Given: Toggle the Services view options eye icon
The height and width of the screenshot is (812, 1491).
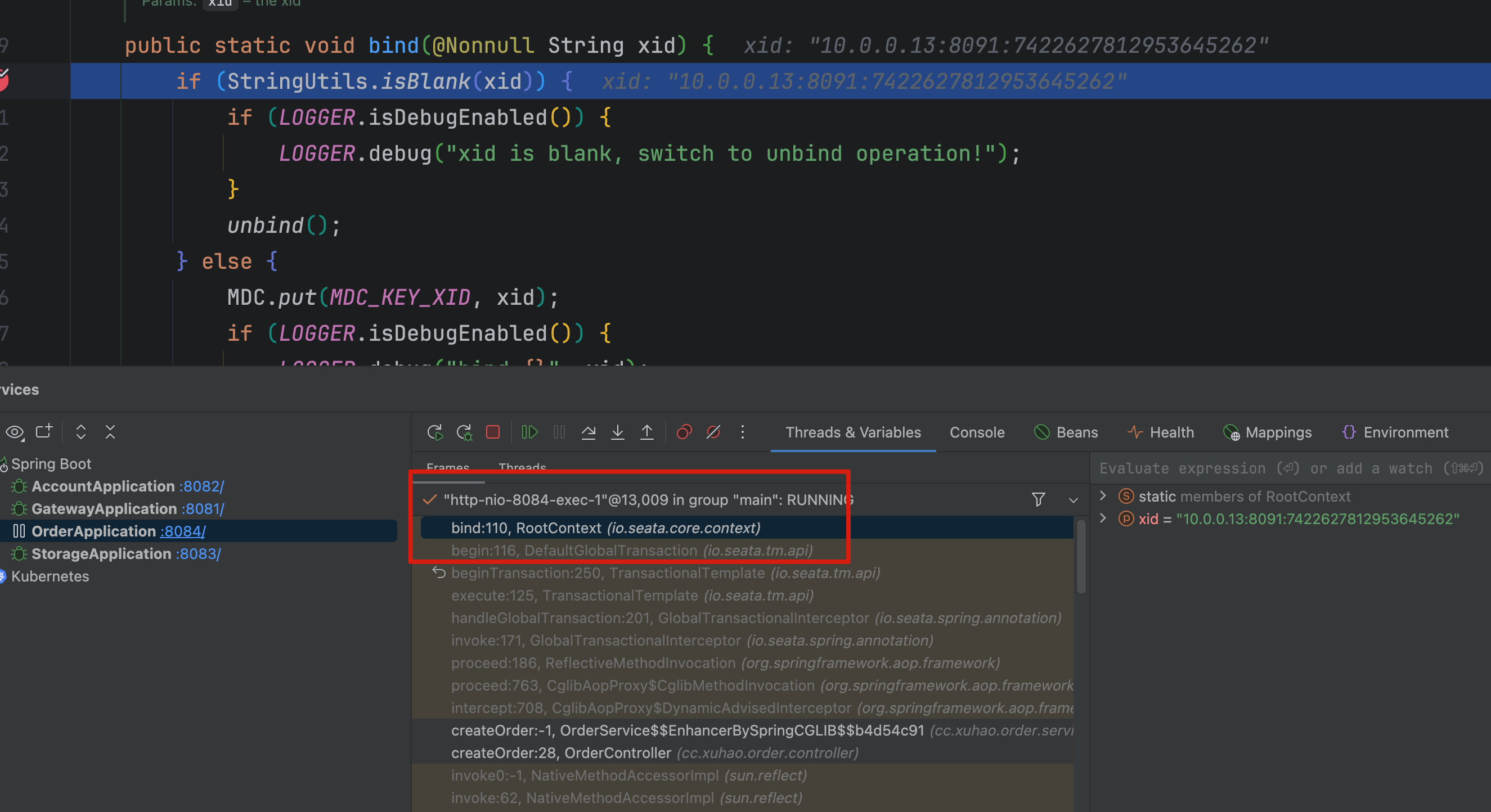Looking at the screenshot, I should [15, 432].
